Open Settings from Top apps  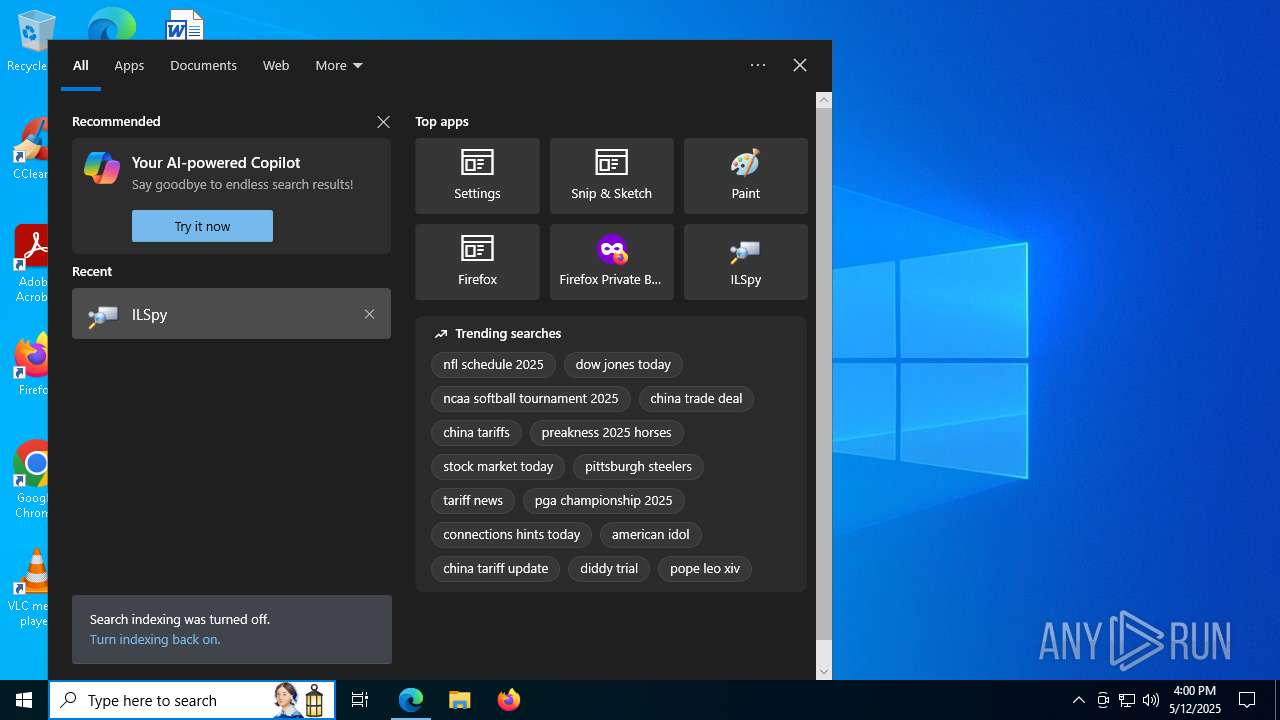[x=477, y=176]
